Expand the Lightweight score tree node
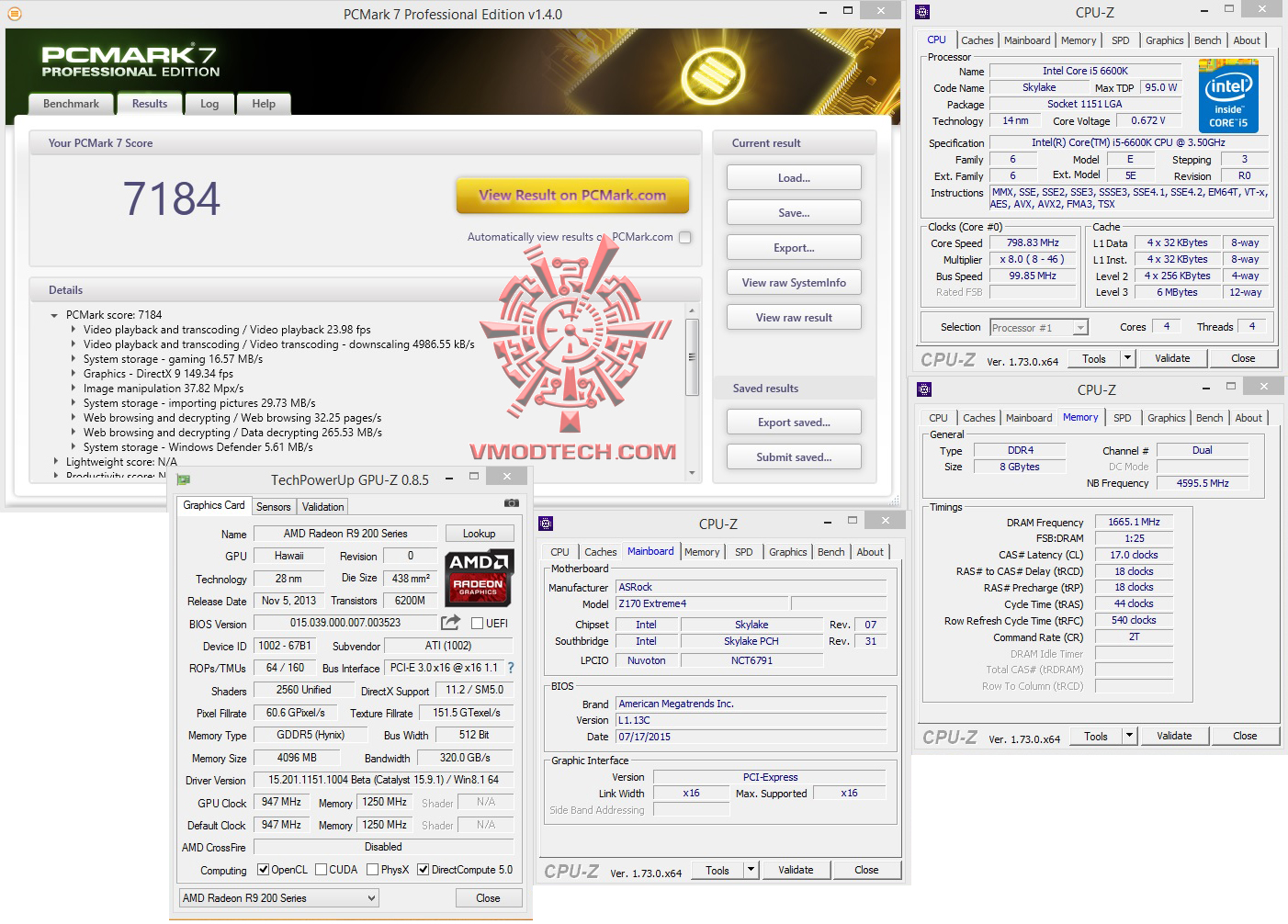Screen dimensions: 1288x924 pos(55,462)
